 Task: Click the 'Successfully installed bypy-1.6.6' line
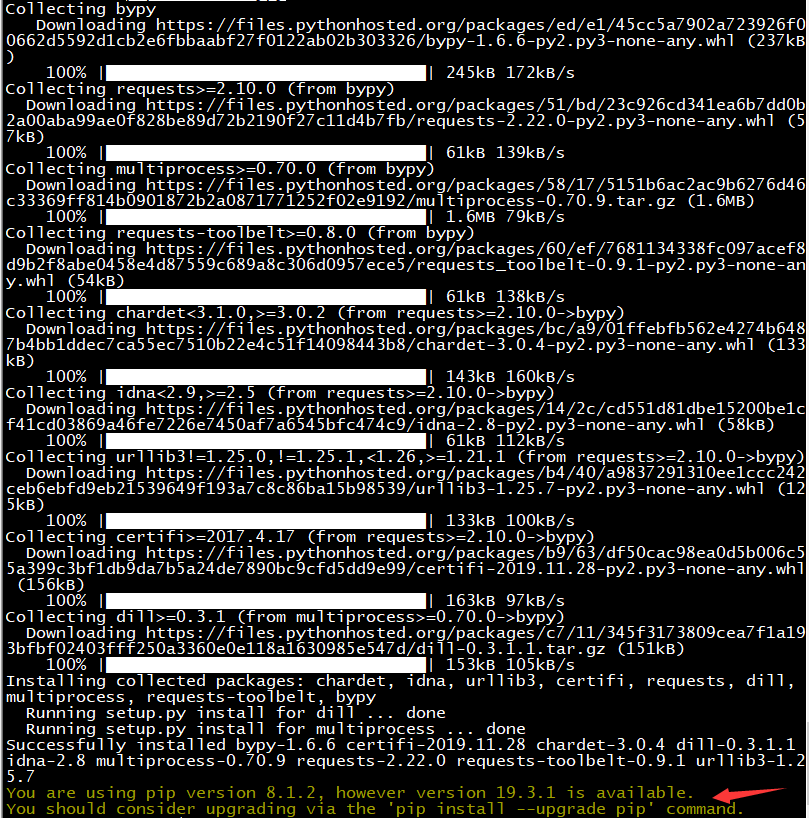point(405,761)
